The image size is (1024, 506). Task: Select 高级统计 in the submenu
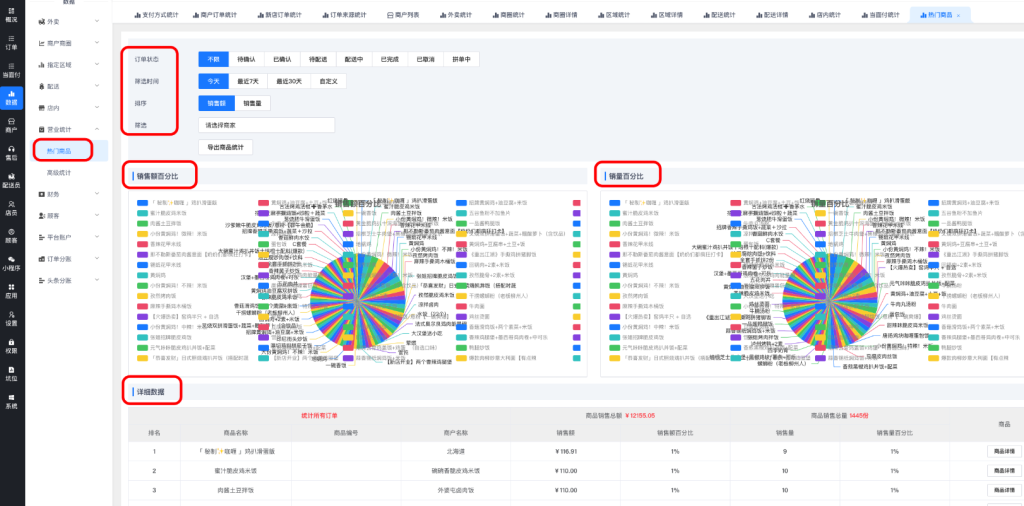click(x=60, y=173)
